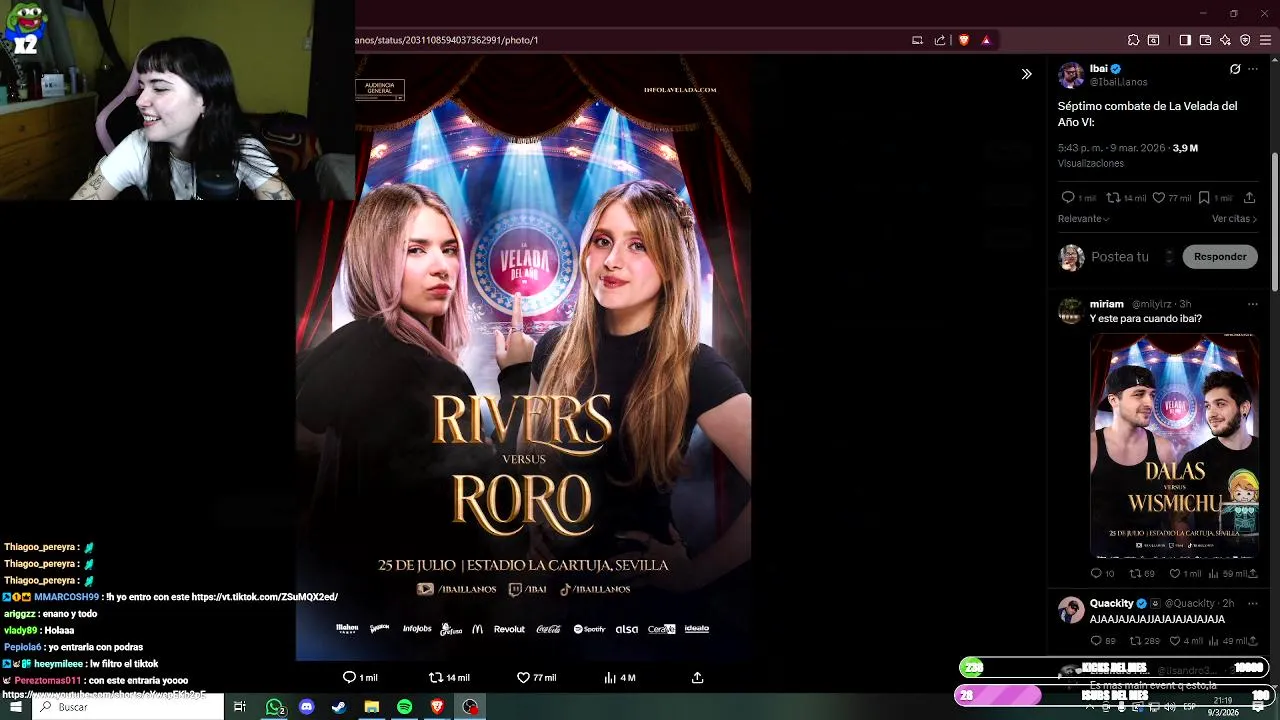Open the Windows Start menu
Image resolution: width=1280 pixels, height=720 pixels.
point(15,707)
